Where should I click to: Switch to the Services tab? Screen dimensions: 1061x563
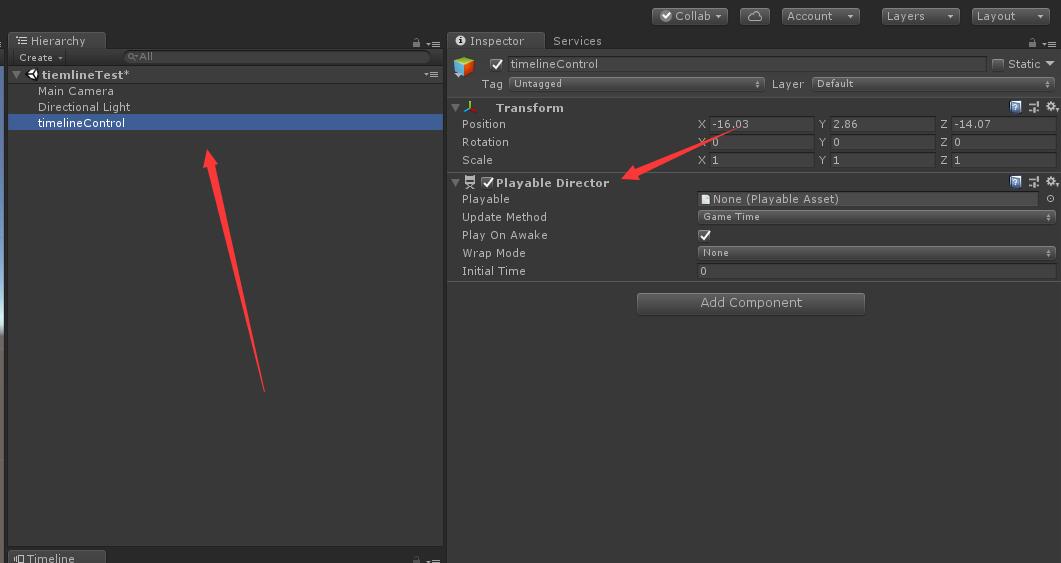(577, 41)
